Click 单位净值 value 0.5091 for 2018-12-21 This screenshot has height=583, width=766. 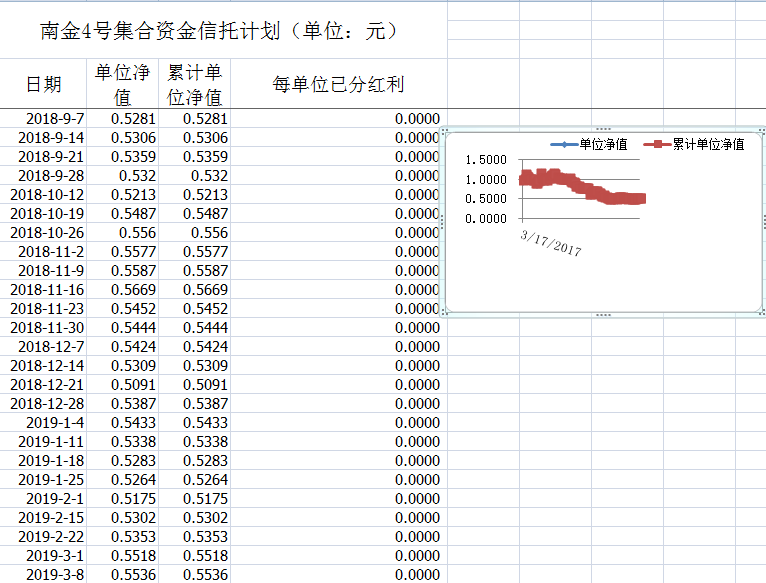(122, 385)
